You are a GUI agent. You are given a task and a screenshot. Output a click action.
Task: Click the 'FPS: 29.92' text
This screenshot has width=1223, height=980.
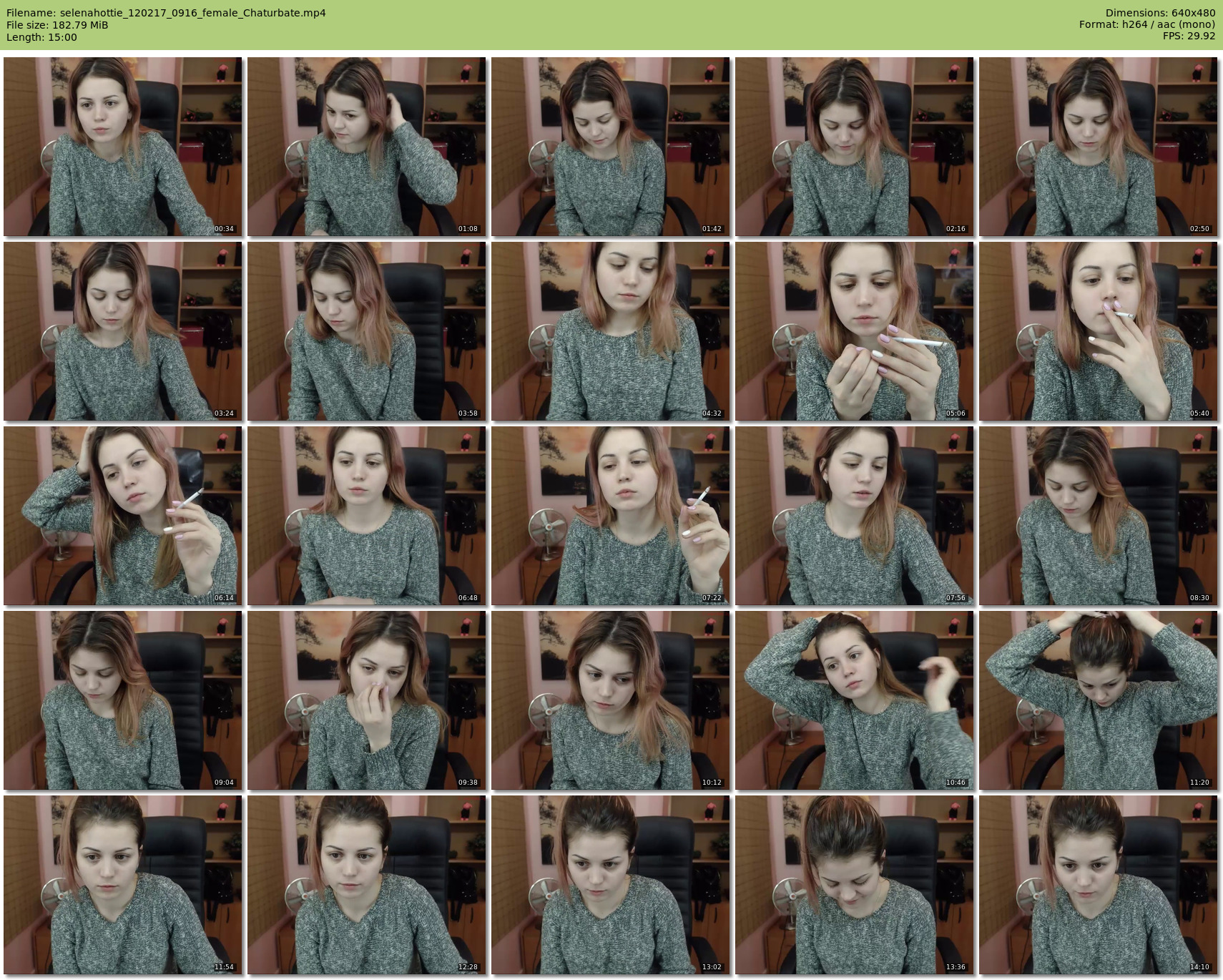[1189, 37]
